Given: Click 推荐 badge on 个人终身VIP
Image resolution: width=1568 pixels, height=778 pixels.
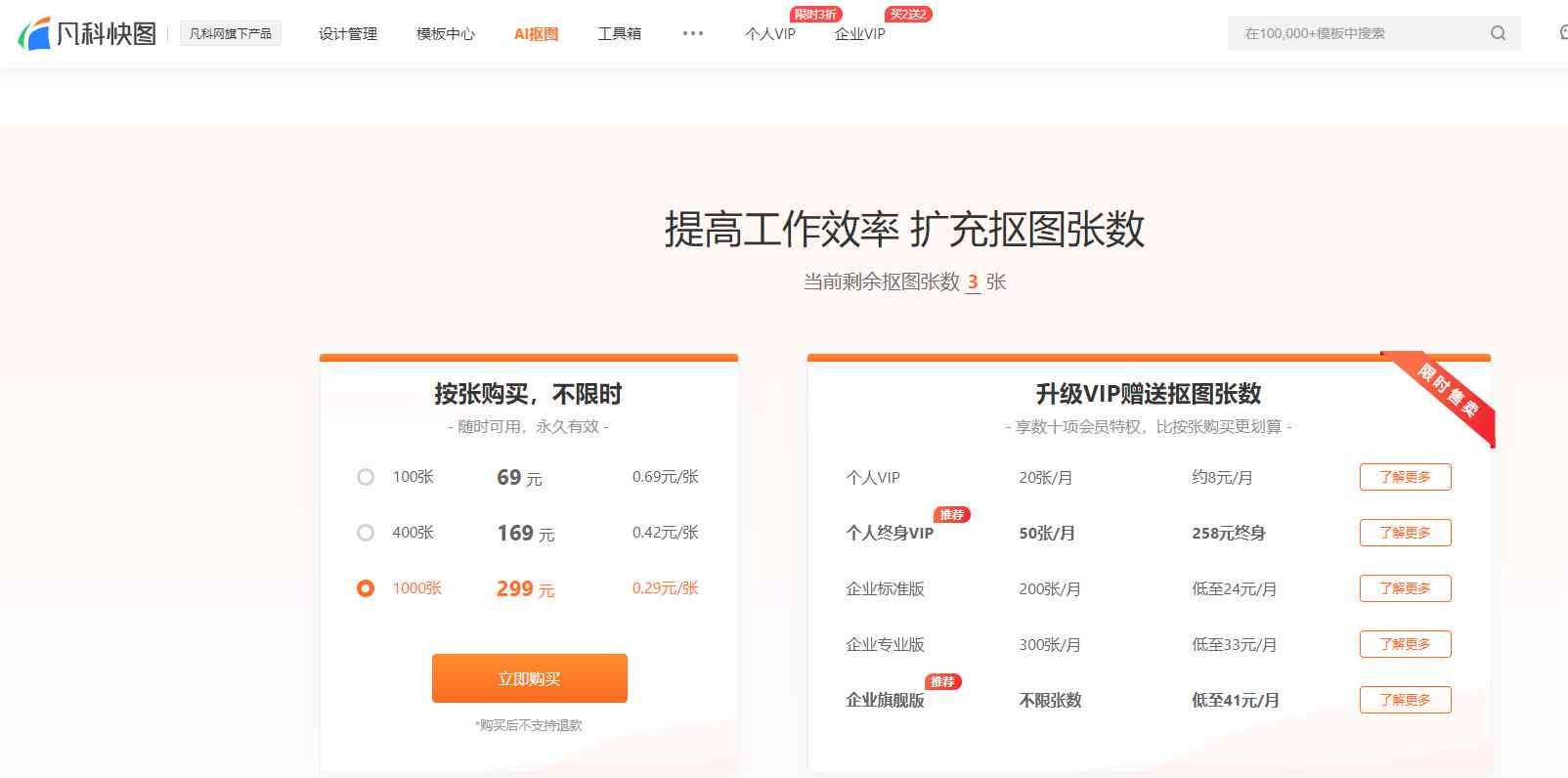Looking at the screenshot, I should [x=952, y=514].
